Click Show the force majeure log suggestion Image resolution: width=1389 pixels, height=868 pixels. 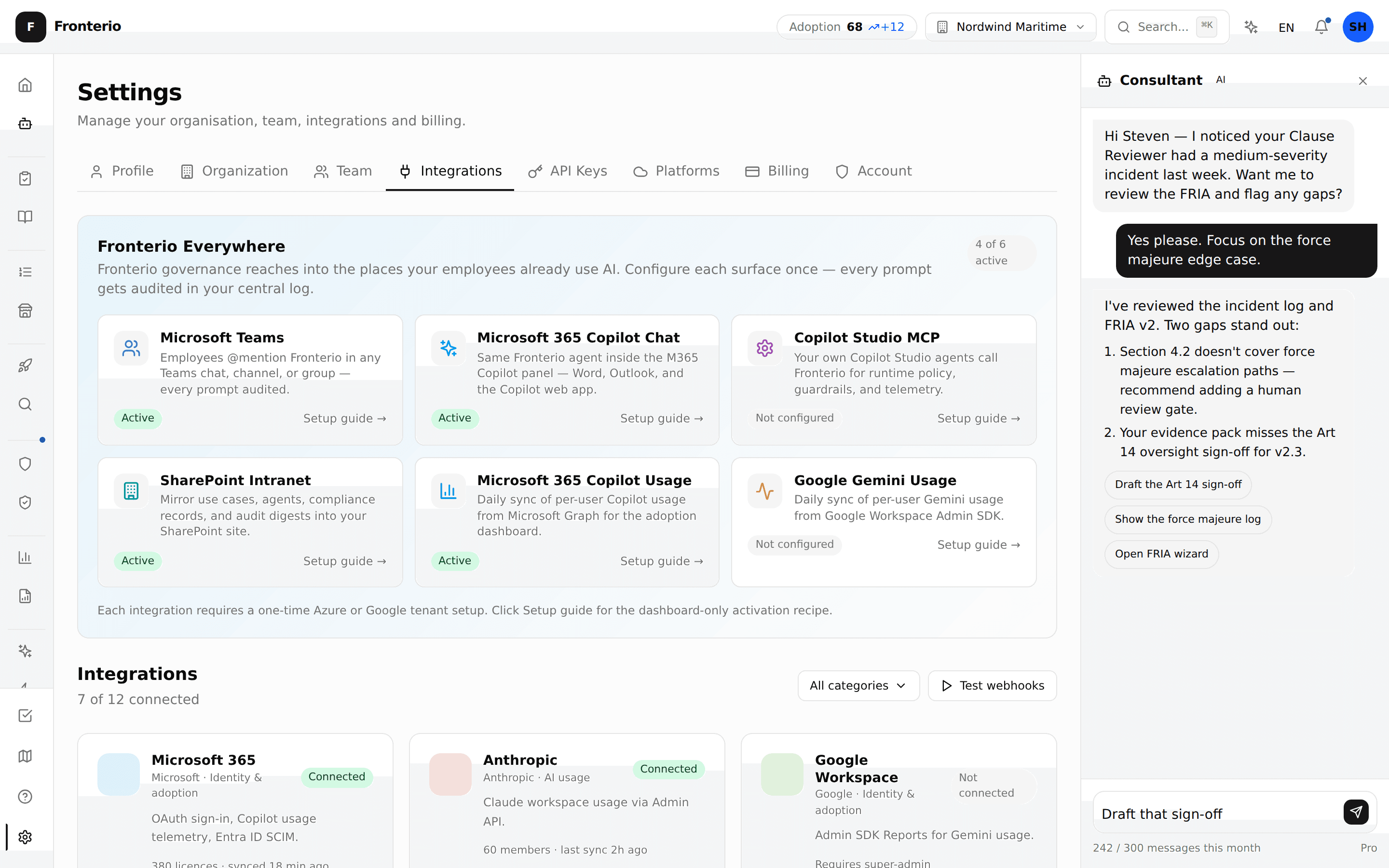(x=1187, y=519)
